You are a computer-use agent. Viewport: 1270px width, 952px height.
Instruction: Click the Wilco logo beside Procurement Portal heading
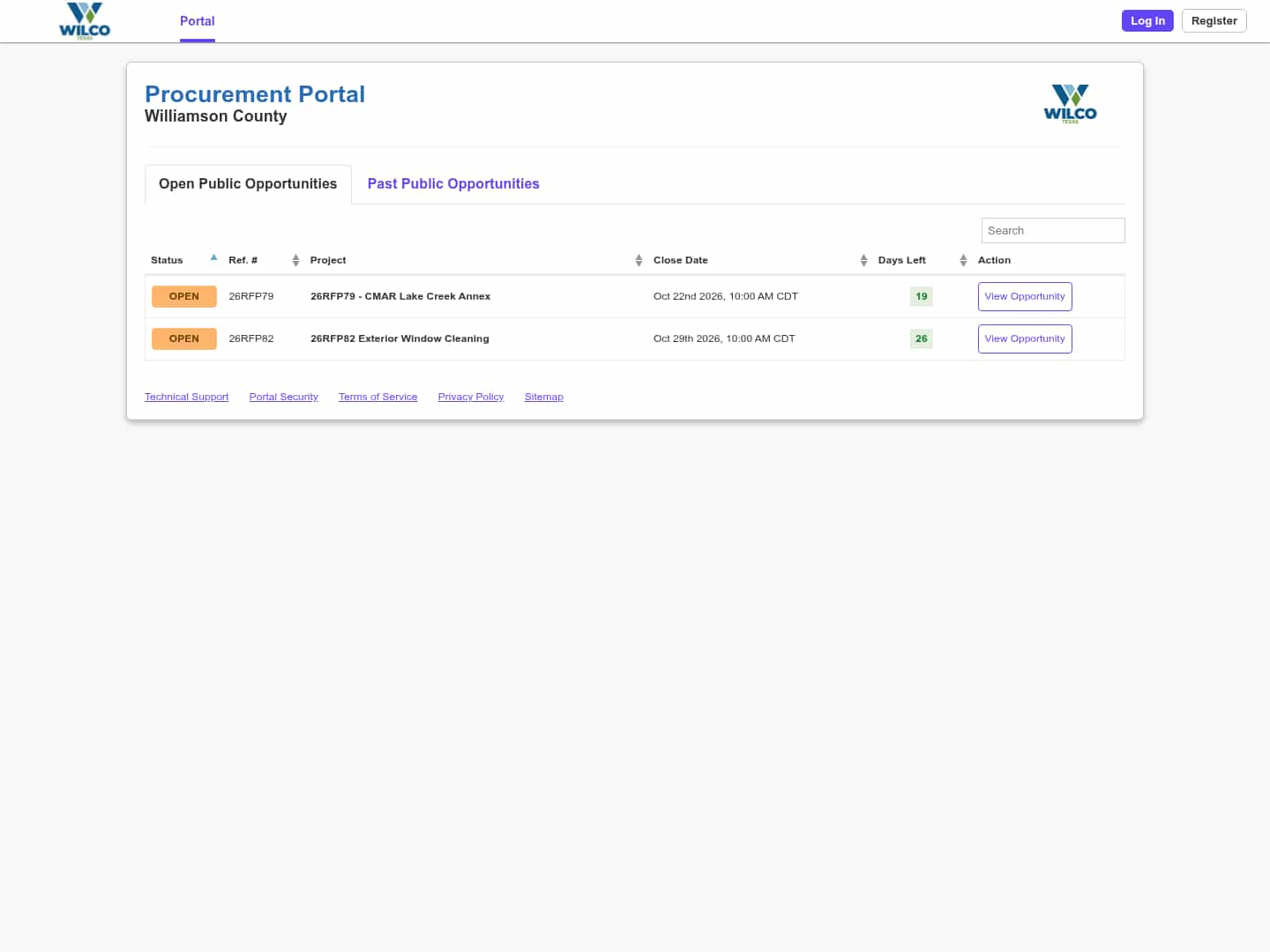pyautogui.click(x=1070, y=104)
